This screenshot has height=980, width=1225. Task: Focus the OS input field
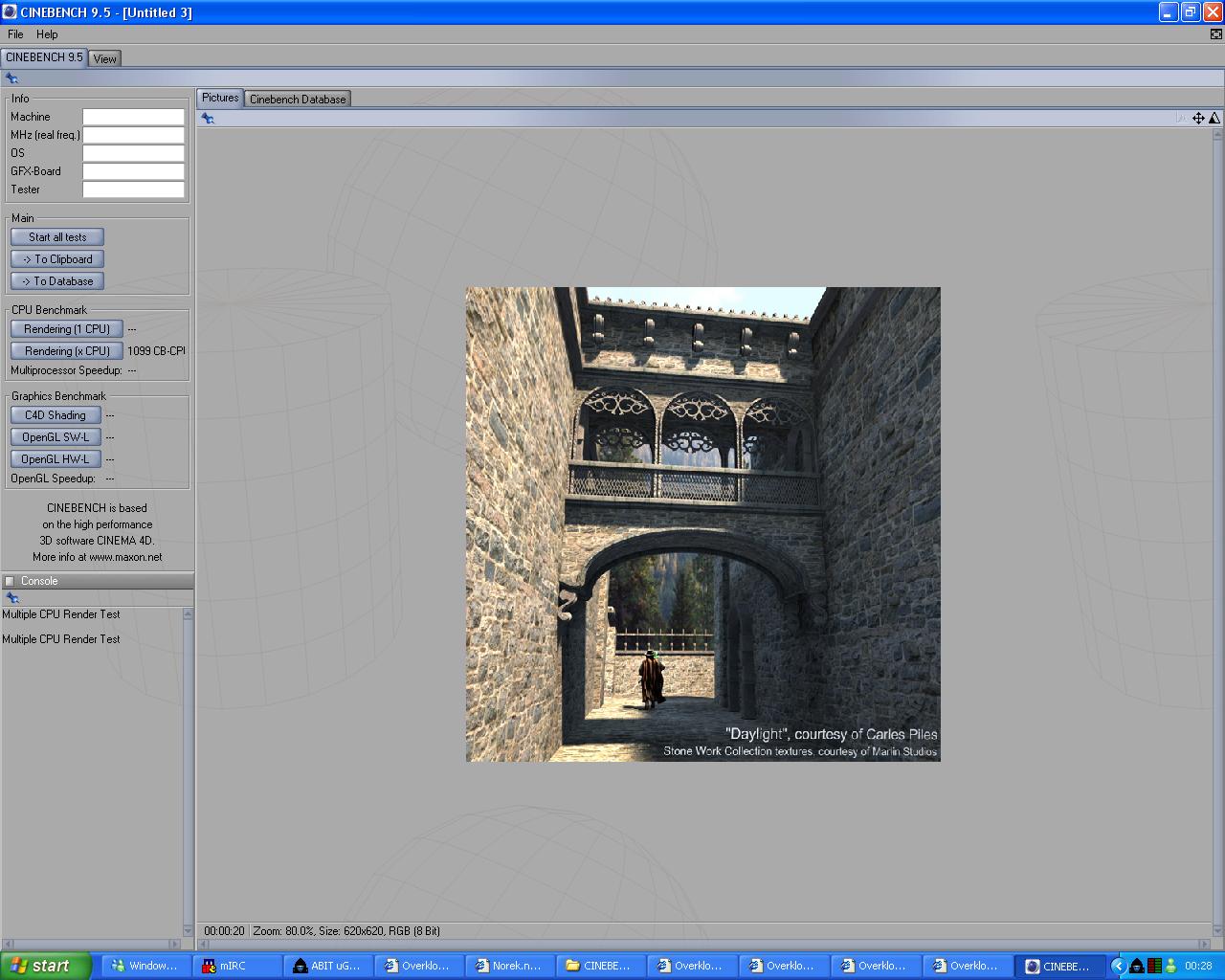click(x=133, y=153)
